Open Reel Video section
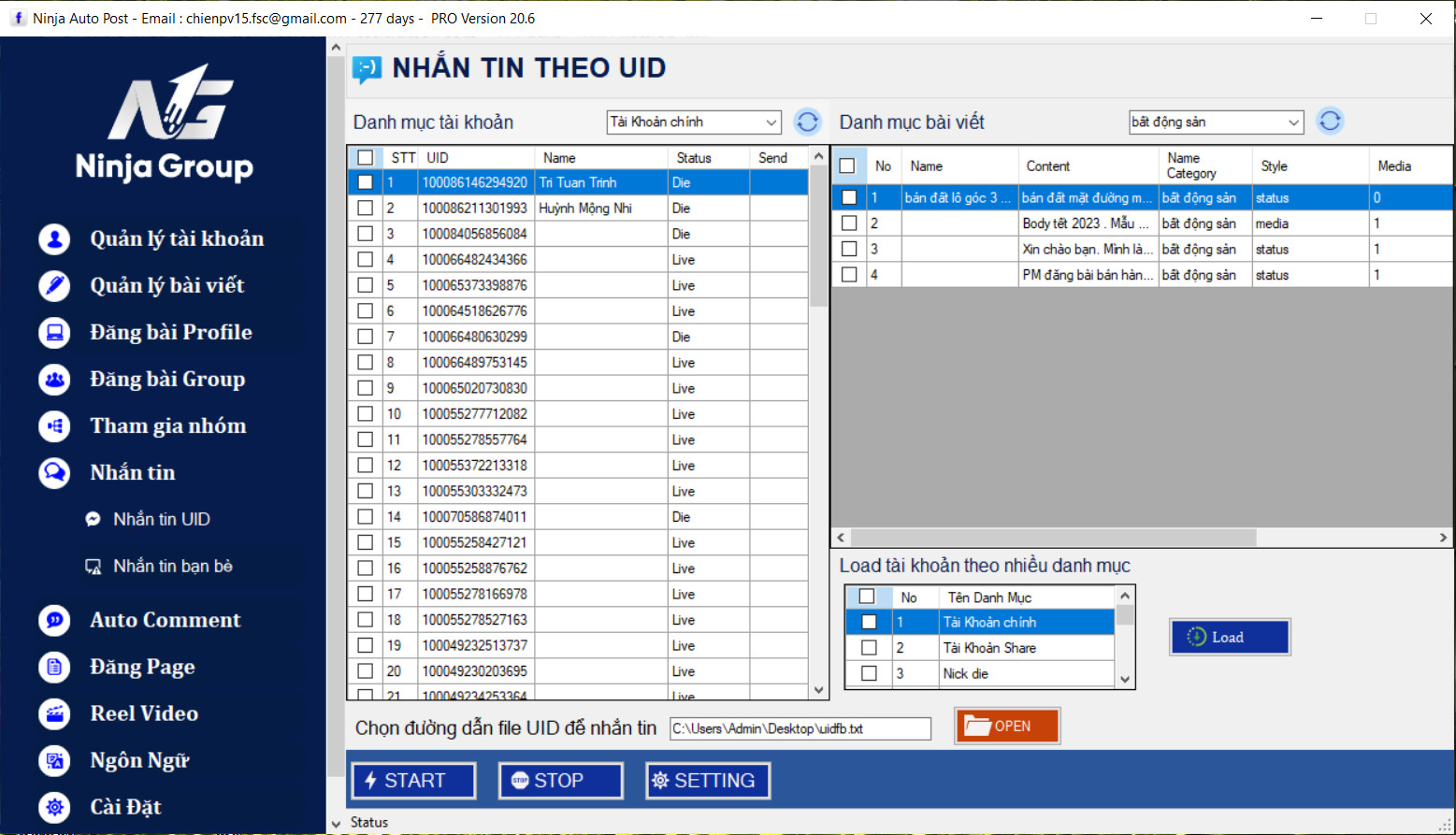 [x=144, y=713]
